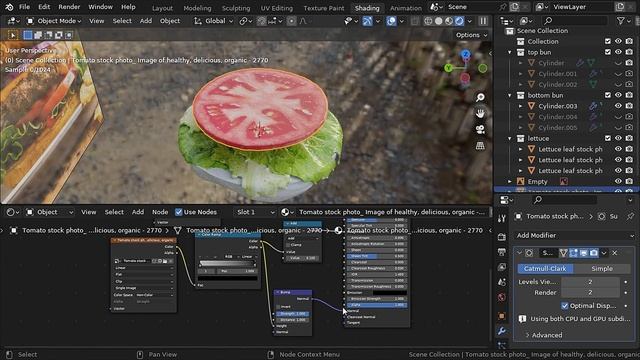
Task: Select solid viewport shading
Action: (x=438, y=21)
